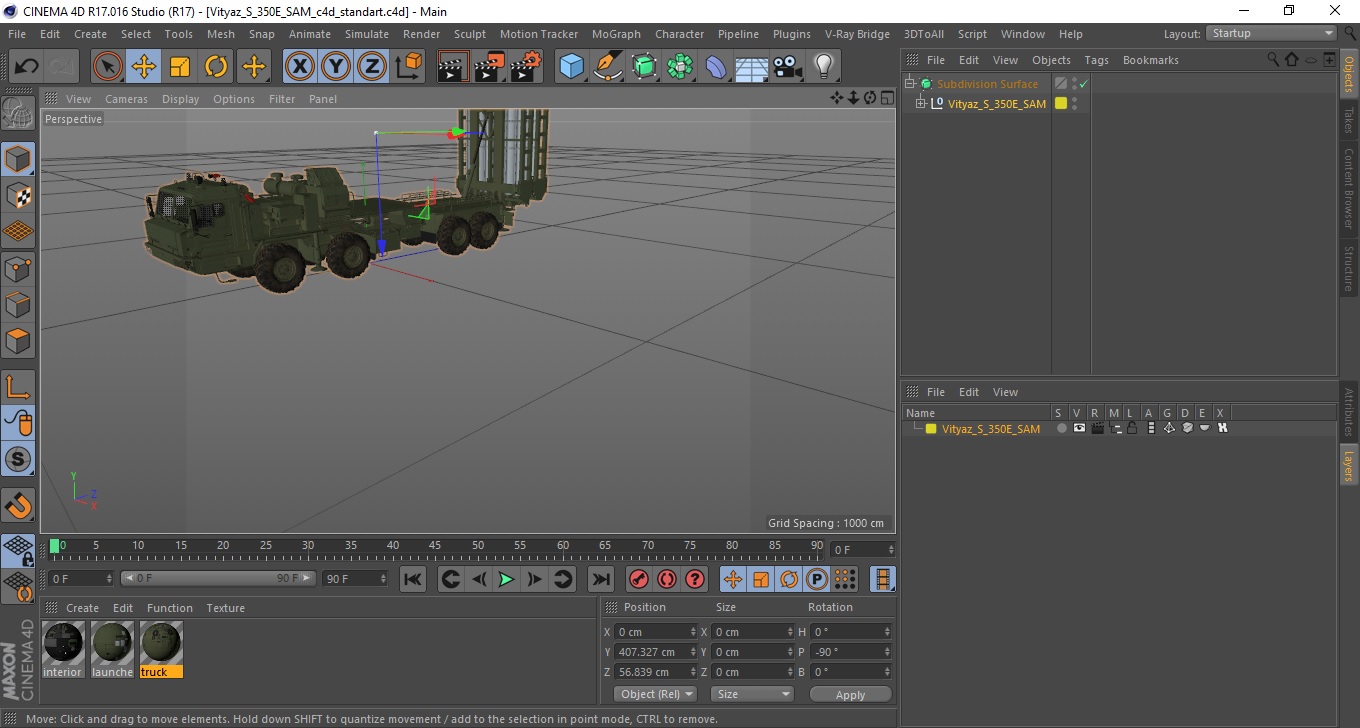Image resolution: width=1360 pixels, height=728 pixels.
Task: Open the Array/MoGraph objects icon
Action: tap(680, 67)
